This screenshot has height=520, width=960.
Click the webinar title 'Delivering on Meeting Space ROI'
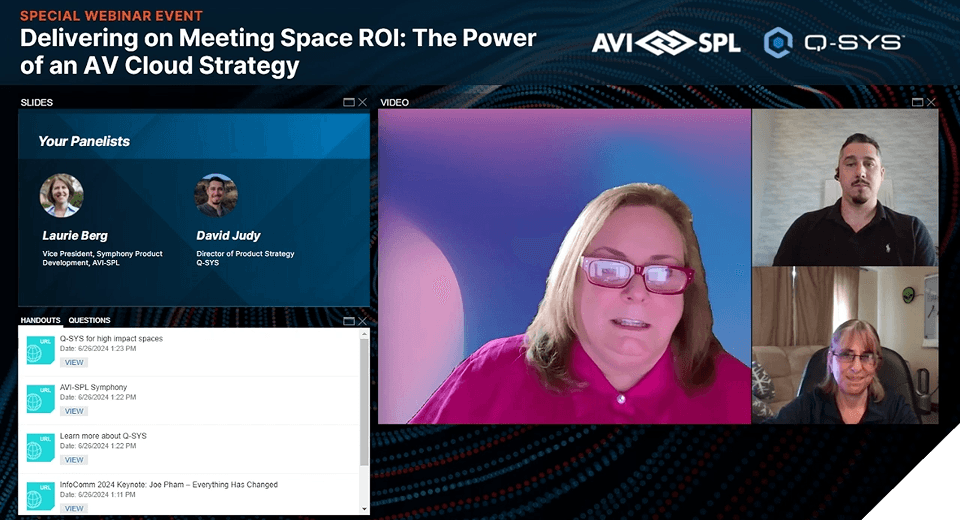coord(278,52)
